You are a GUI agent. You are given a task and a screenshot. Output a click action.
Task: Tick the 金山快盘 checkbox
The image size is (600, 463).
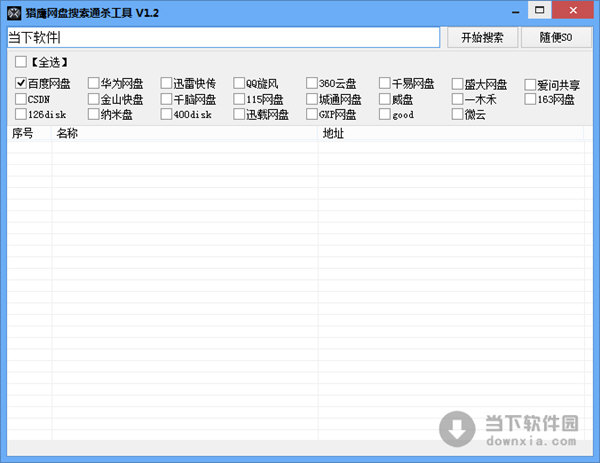click(93, 99)
